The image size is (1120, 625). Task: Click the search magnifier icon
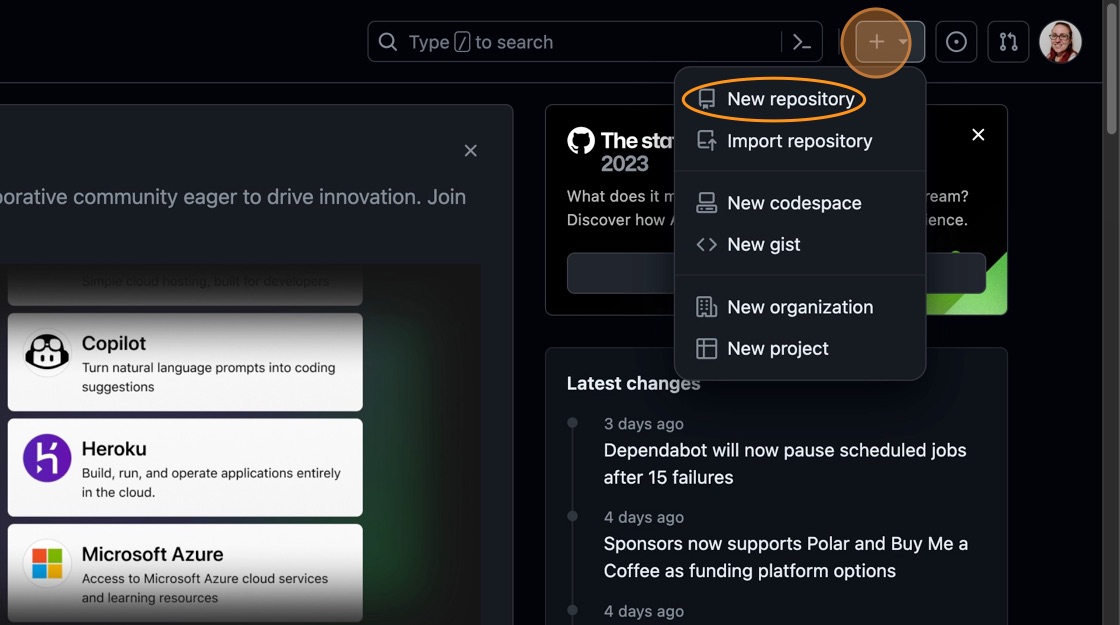pyautogui.click(x=387, y=42)
